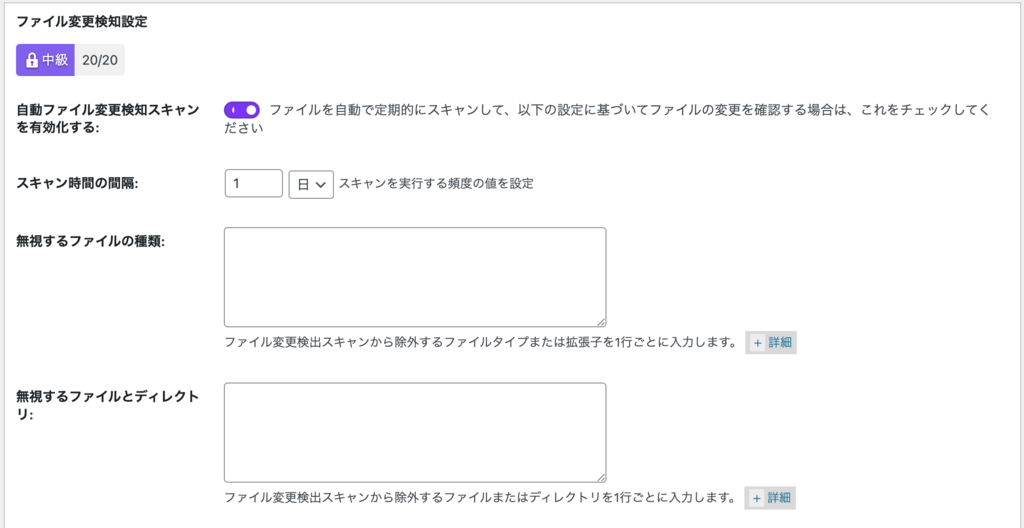Click the resize grip of the file types text area
Screen dimensions: 1024x528
tap(601, 322)
